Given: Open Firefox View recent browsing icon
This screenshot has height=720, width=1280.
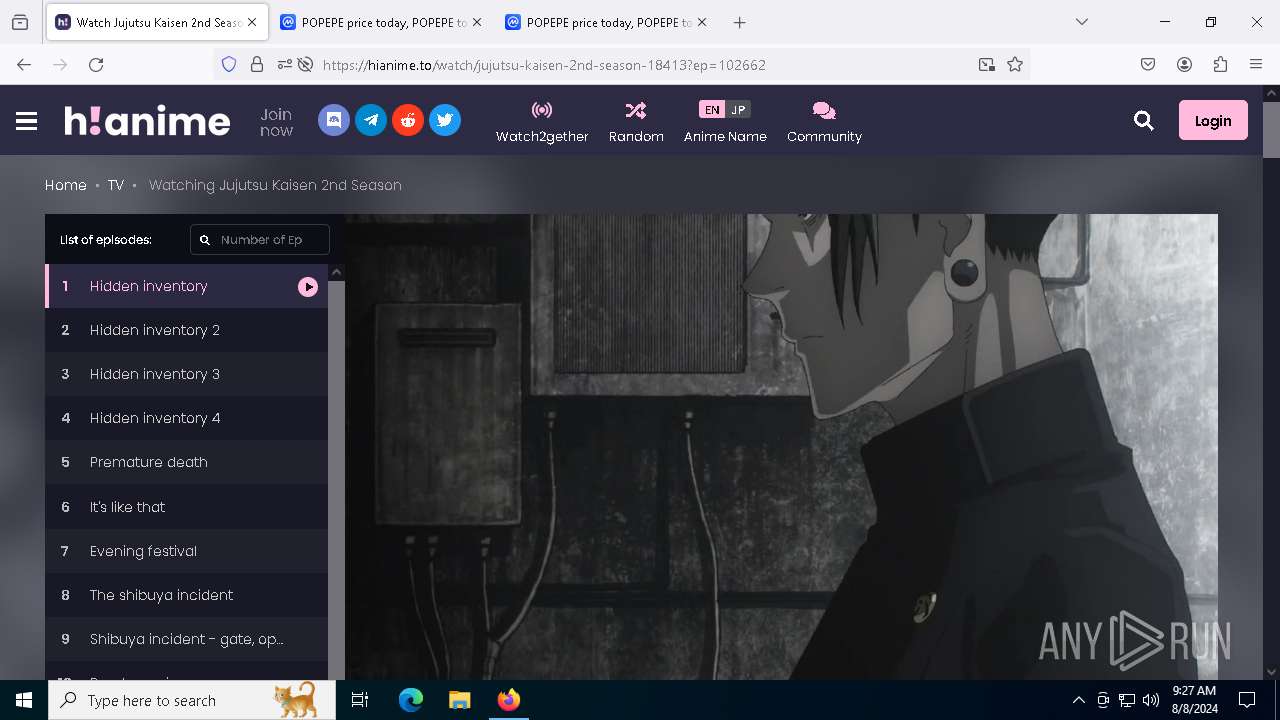Looking at the screenshot, I should click(x=20, y=22).
